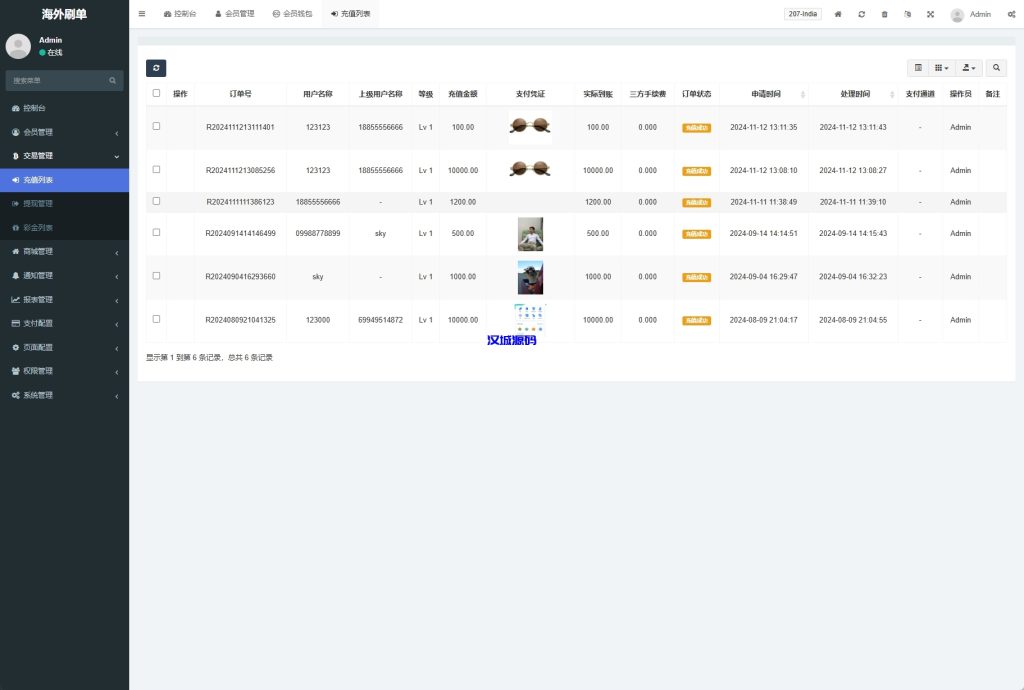This screenshot has width=1024, height=690.
Task: Click the table refresh button
Action: point(156,68)
